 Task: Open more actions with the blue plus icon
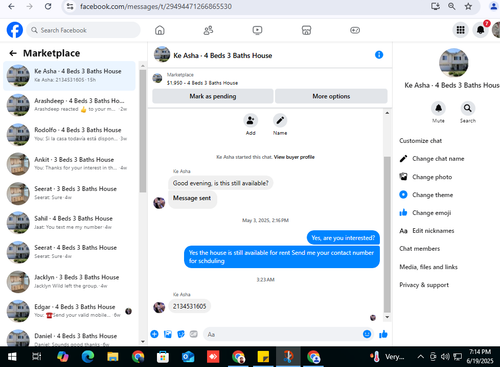click(154, 334)
